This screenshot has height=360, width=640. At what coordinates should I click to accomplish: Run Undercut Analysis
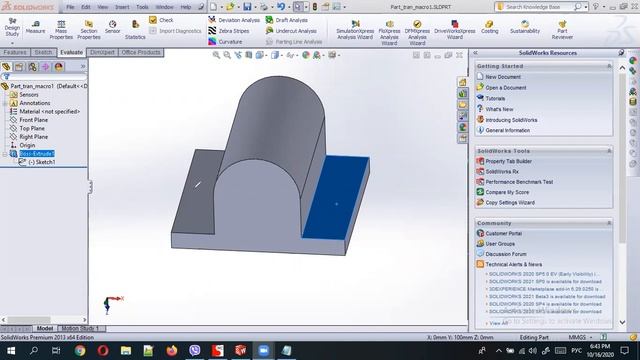[291, 31]
